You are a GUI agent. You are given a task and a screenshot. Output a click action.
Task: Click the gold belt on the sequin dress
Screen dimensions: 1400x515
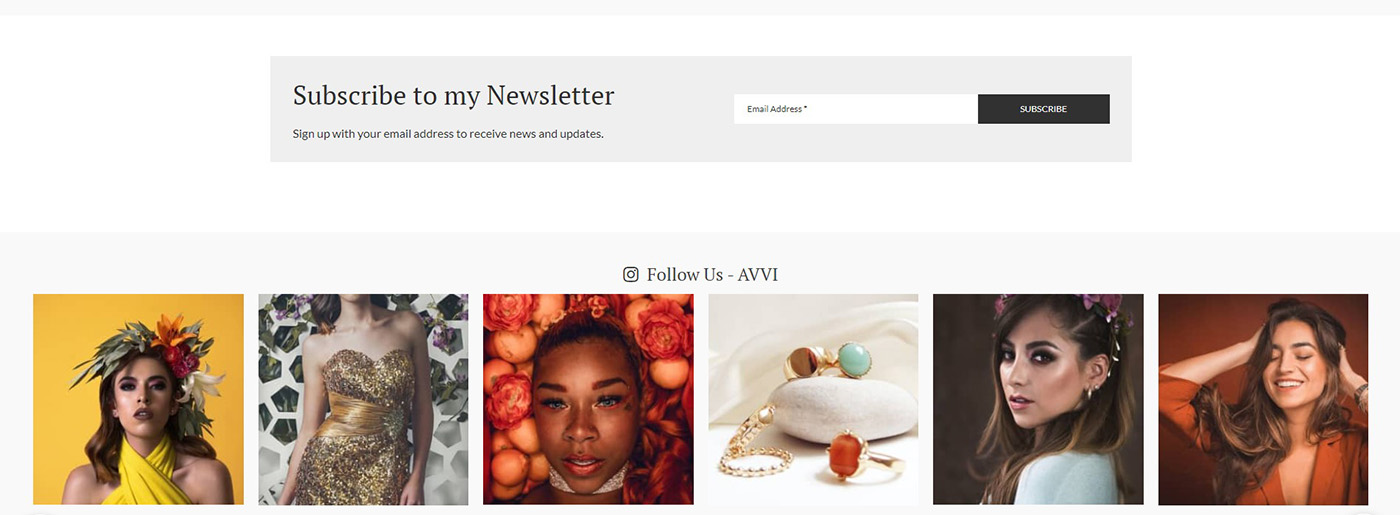point(362,412)
